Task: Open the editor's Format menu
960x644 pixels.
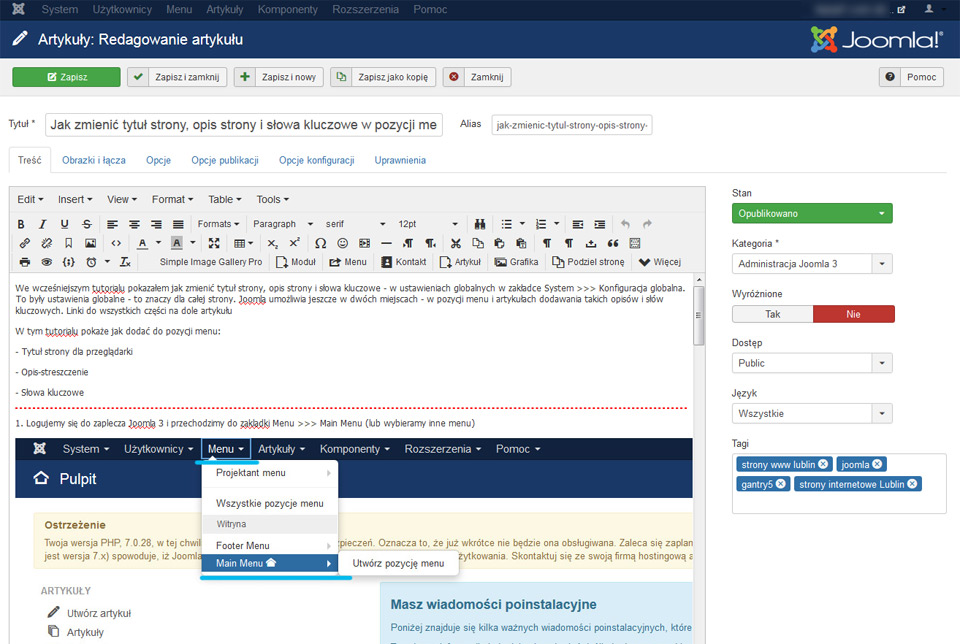Action: pyautogui.click(x=172, y=200)
